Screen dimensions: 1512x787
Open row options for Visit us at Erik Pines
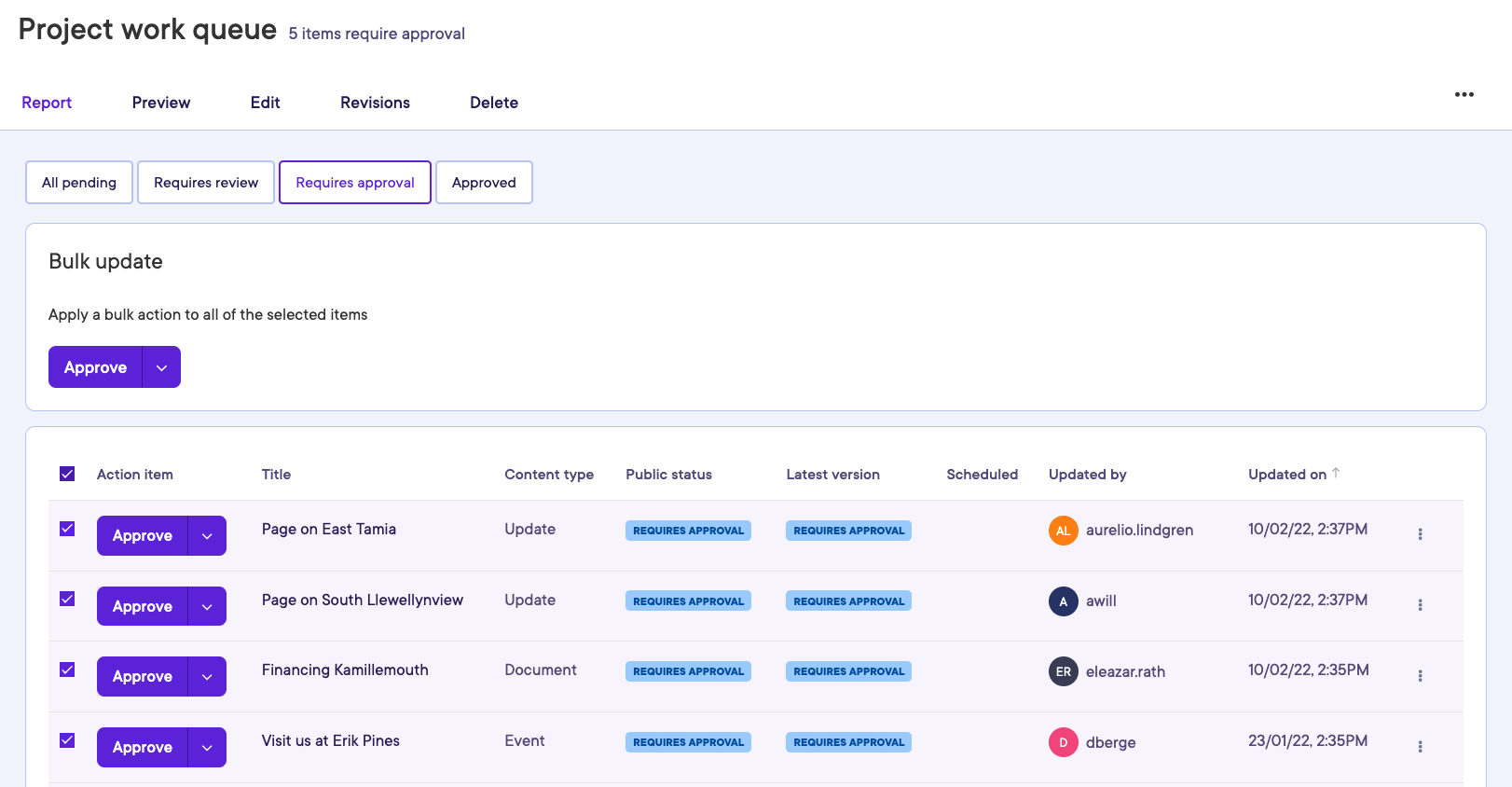1420,747
